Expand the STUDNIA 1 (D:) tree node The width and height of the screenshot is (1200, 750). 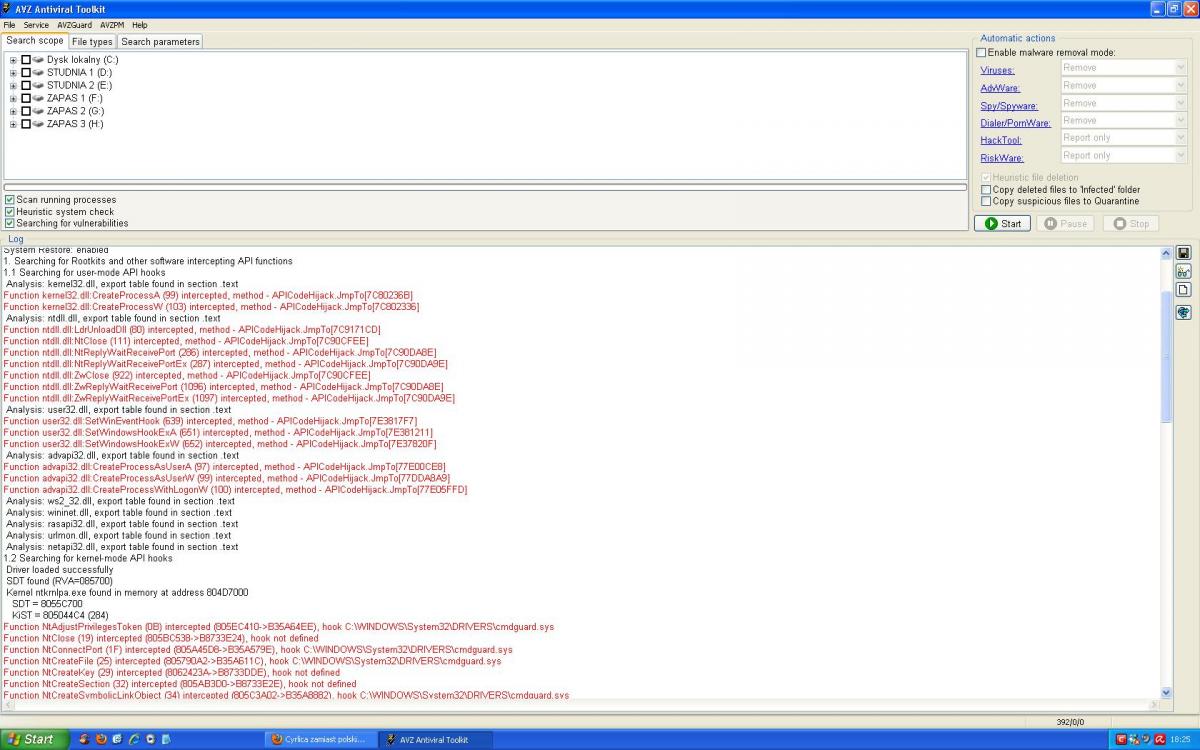pyautogui.click(x=13, y=73)
